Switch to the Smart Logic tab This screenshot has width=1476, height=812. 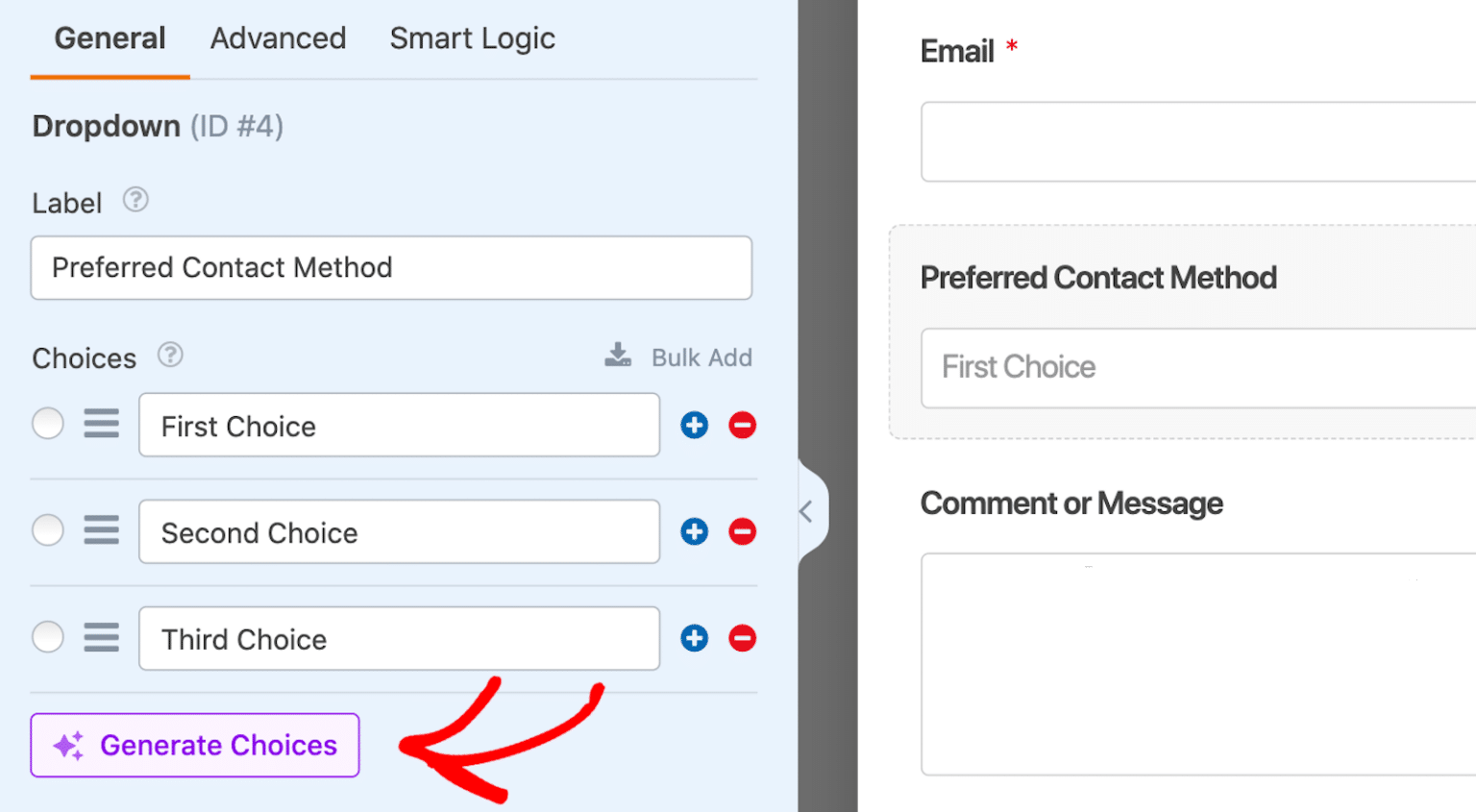472,38
